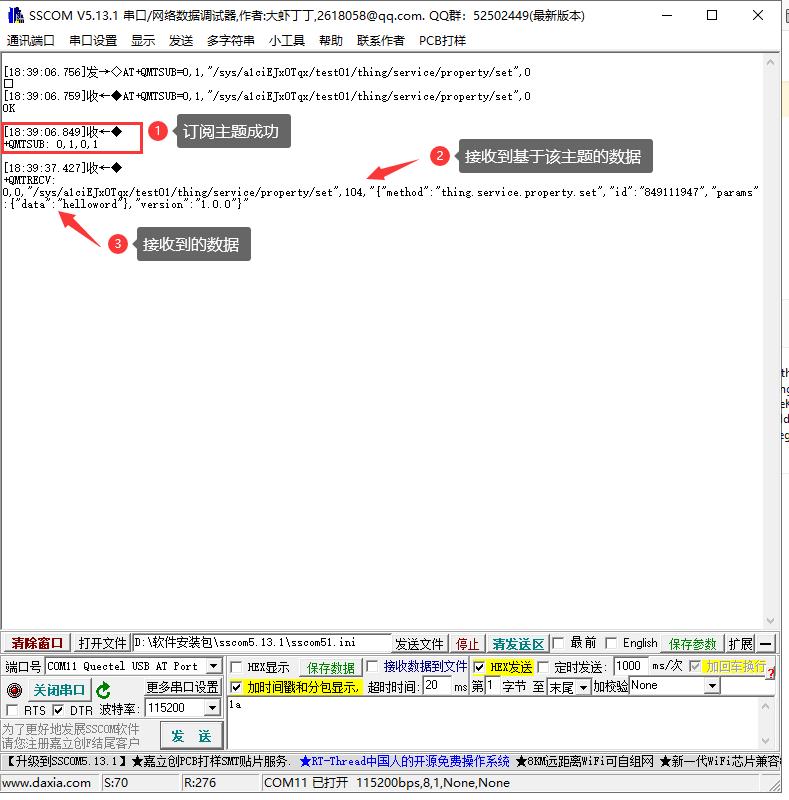Click the SSCOM application title icon
Image resolution: width=789 pixels, height=800 pixels.
(x=15, y=15)
